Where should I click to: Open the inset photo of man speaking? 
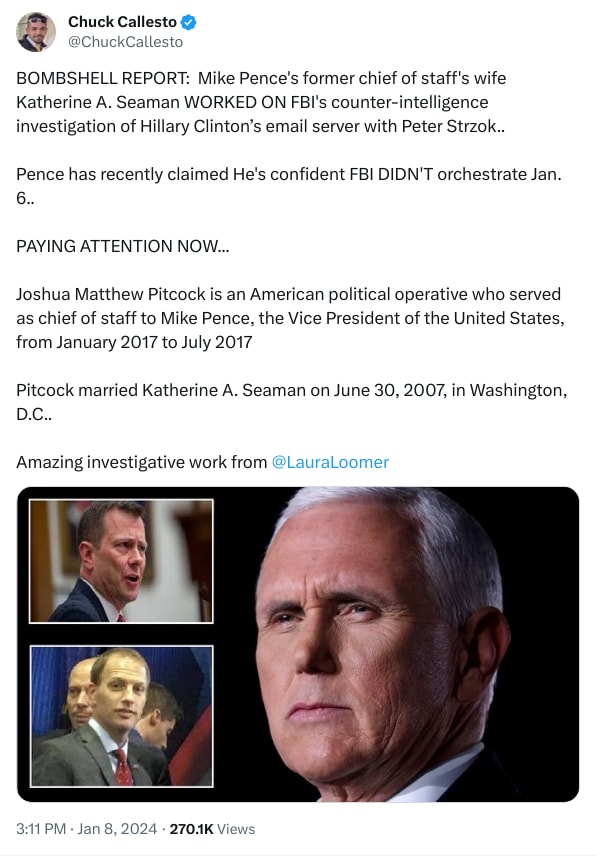pos(121,561)
